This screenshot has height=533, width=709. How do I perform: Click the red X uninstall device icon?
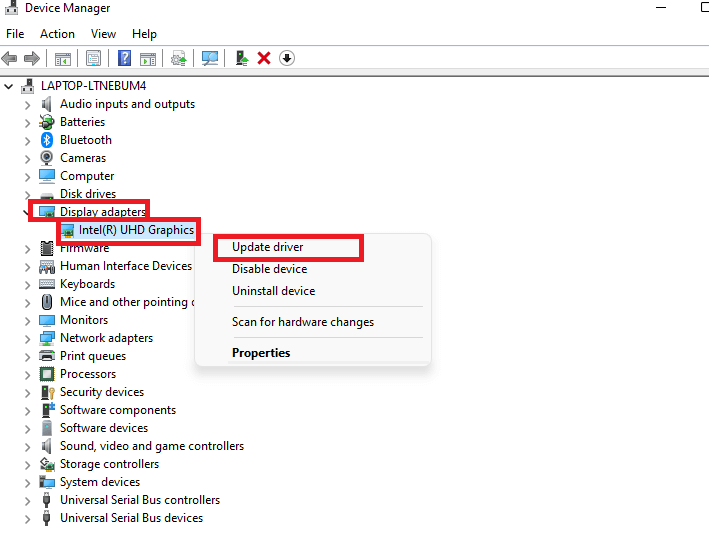(x=264, y=58)
